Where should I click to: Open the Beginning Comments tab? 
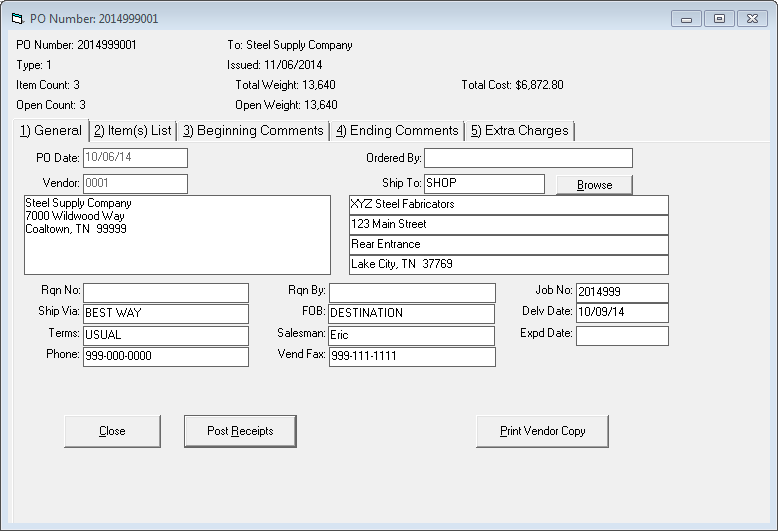coord(253,131)
